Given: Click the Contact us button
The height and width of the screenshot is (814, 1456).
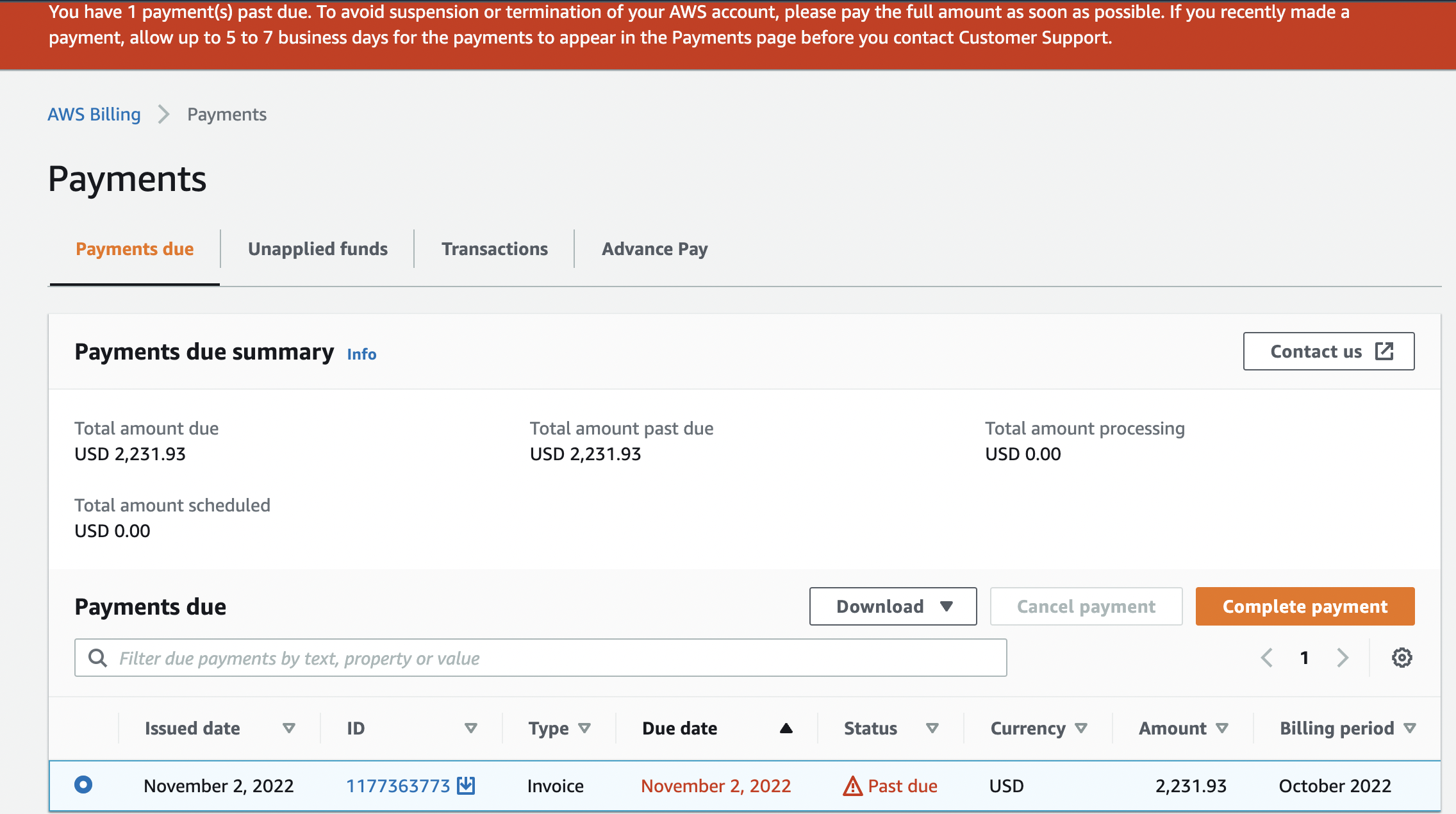Looking at the screenshot, I should 1328,351.
